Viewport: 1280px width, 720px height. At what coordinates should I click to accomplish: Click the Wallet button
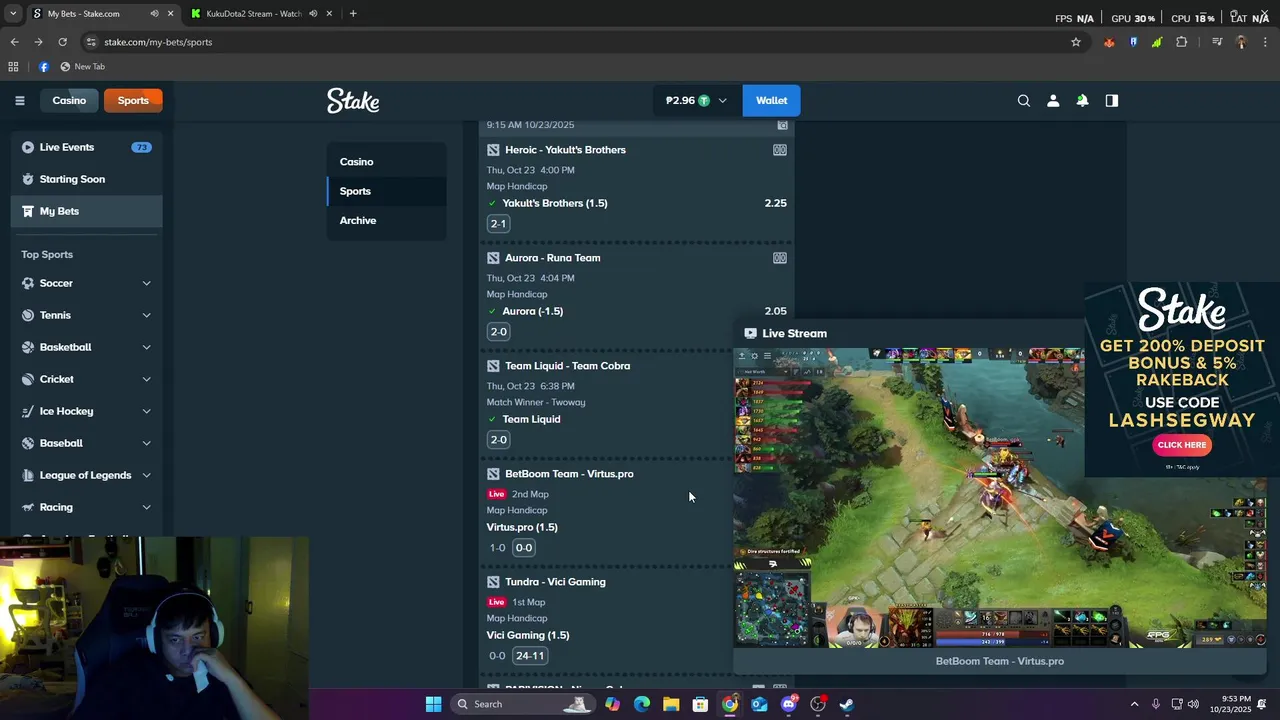771,100
